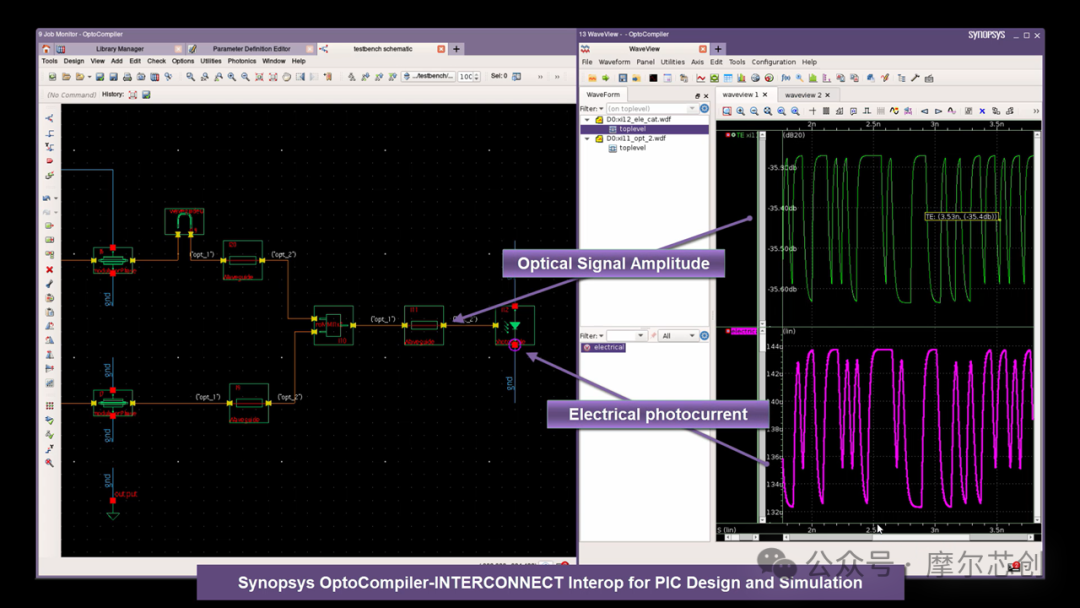Click the print icon in schematic toolbar

pyautogui.click(x=127, y=76)
